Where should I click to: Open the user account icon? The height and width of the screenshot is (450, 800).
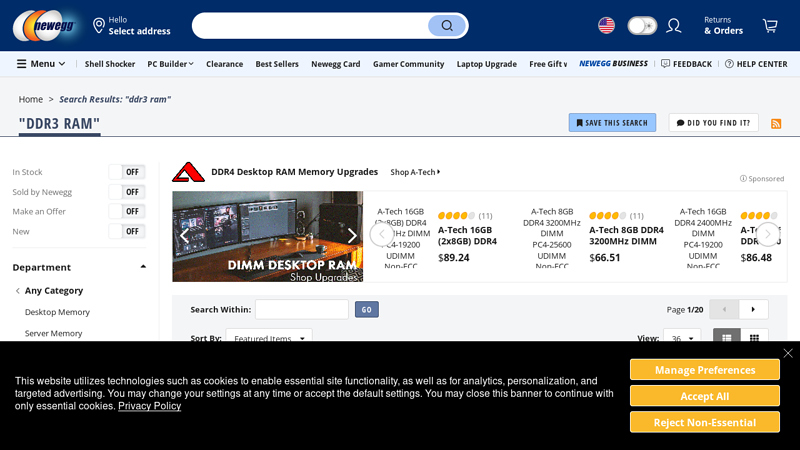[x=673, y=26]
